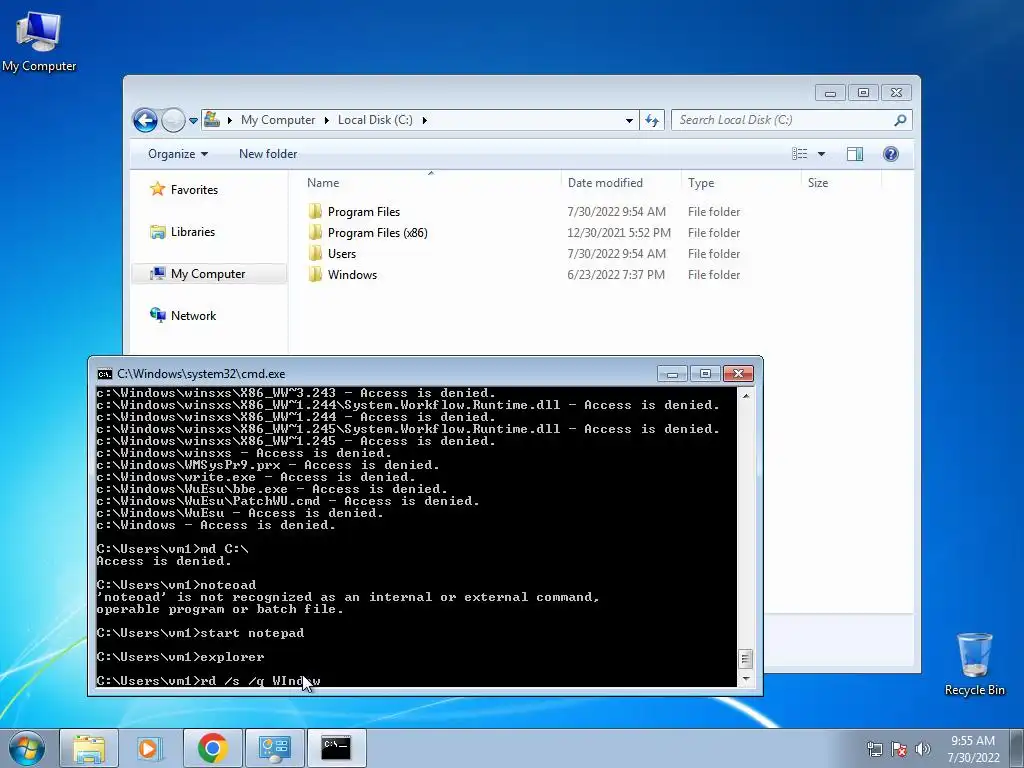Expand arrow after My Computer breadcrumb

tap(327, 120)
